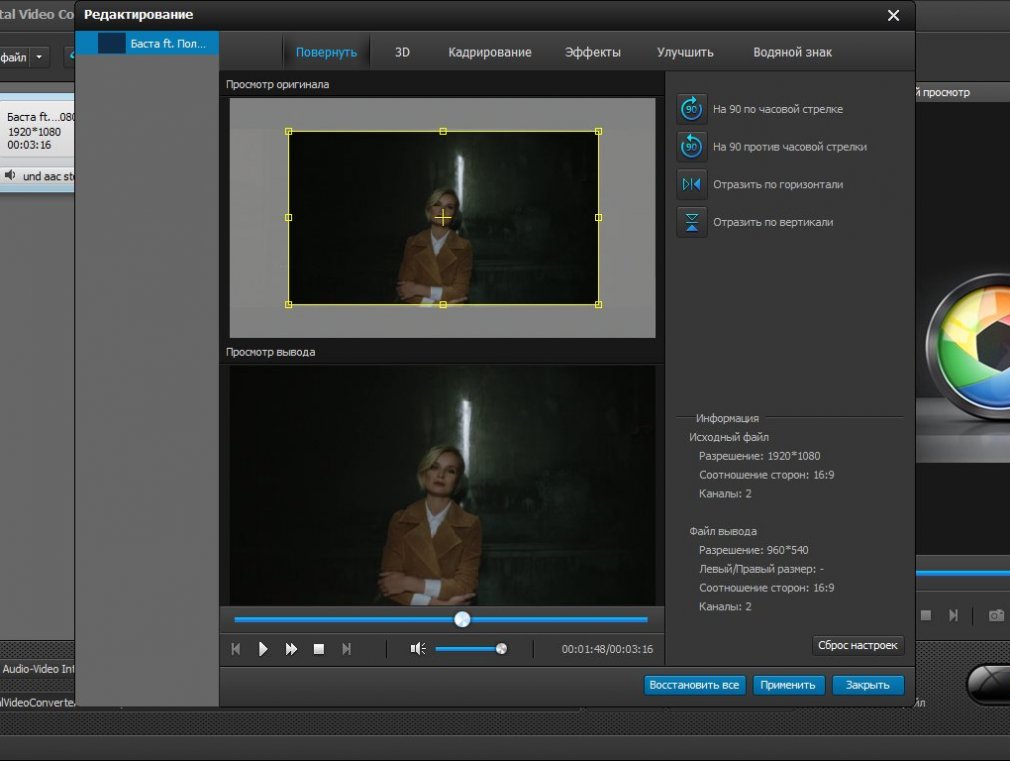Screen dimensions: 1010x761
Task: Click the На 90 против часовой стрелки label
Action: point(790,147)
